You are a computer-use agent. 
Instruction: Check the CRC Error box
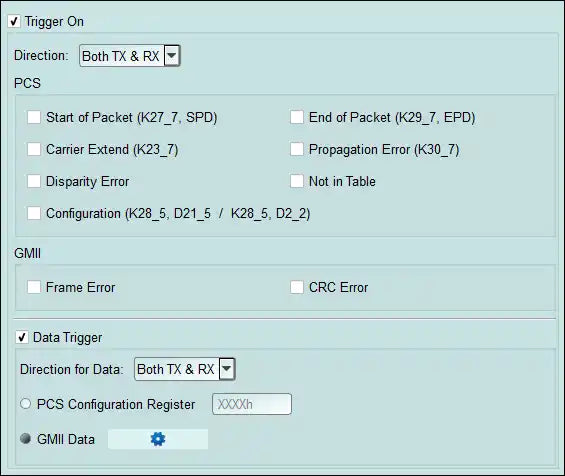(x=297, y=287)
